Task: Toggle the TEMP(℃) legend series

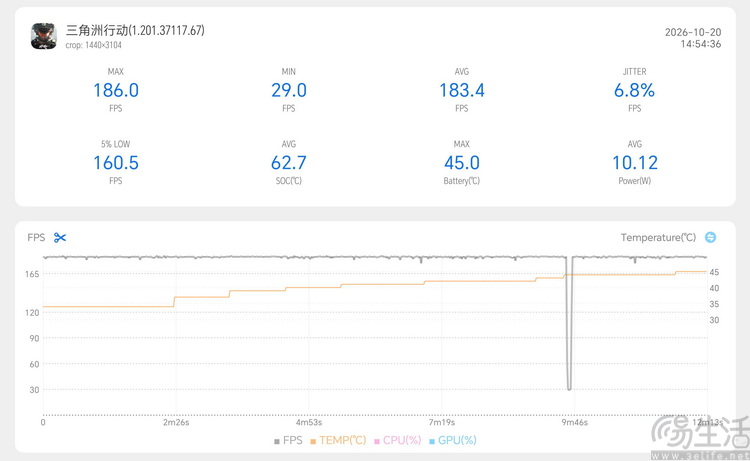Action: (x=338, y=440)
